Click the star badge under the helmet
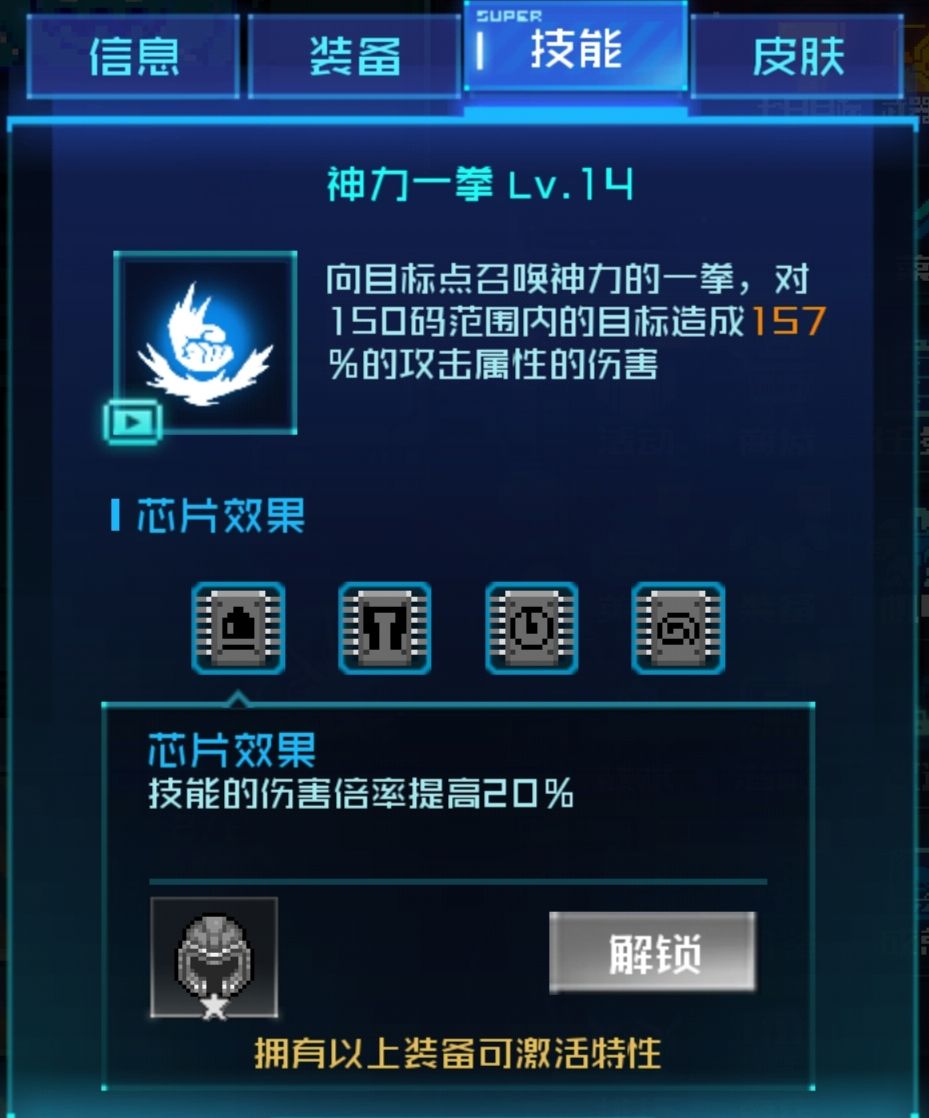This screenshot has height=1118, width=929. point(214,1007)
